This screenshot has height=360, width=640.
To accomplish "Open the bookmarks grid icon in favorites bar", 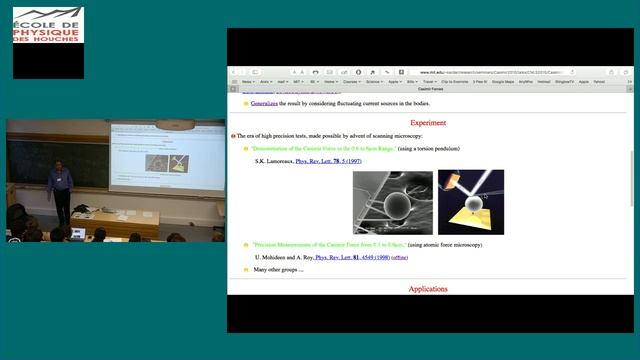I will point(234,82).
